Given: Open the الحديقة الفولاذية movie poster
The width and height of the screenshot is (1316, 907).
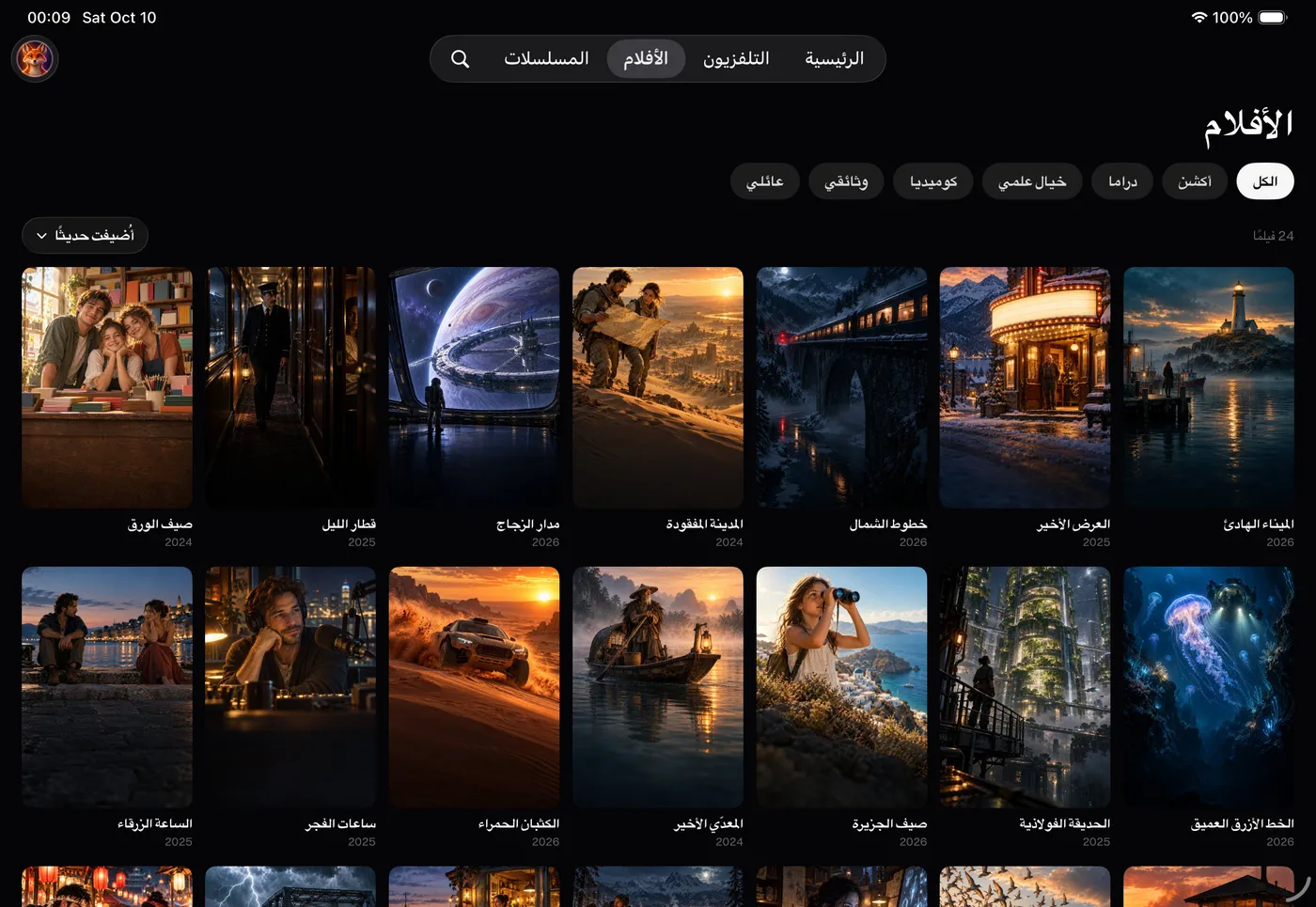Looking at the screenshot, I should [x=1025, y=687].
